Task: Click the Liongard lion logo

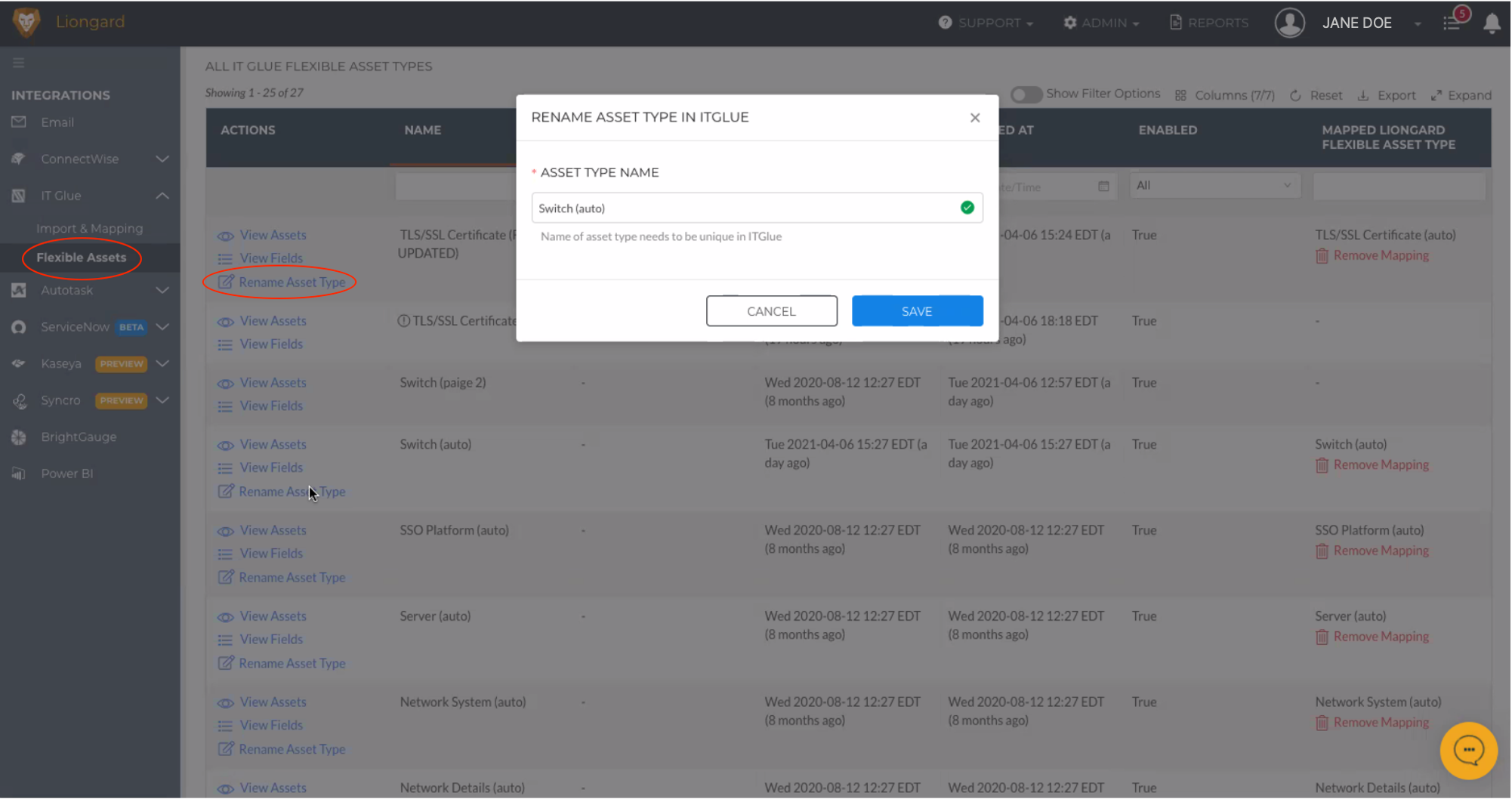Action: [x=26, y=22]
